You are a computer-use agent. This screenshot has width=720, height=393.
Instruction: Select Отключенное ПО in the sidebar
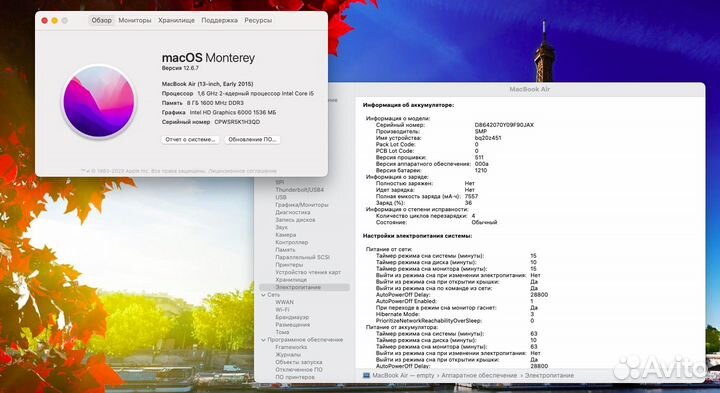(298, 370)
